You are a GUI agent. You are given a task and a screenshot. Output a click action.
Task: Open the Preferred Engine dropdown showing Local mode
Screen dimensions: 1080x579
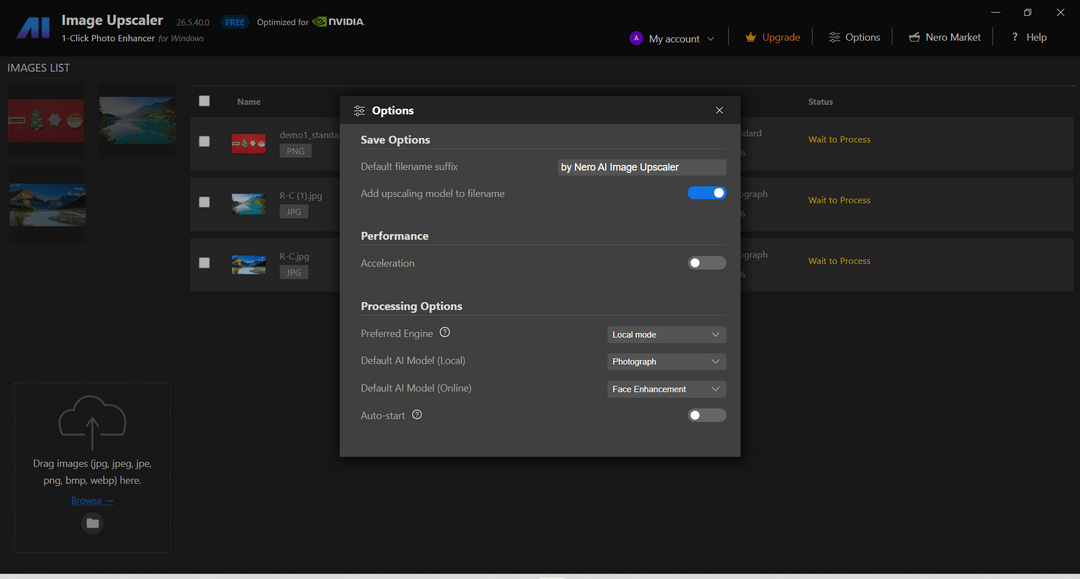(x=666, y=333)
